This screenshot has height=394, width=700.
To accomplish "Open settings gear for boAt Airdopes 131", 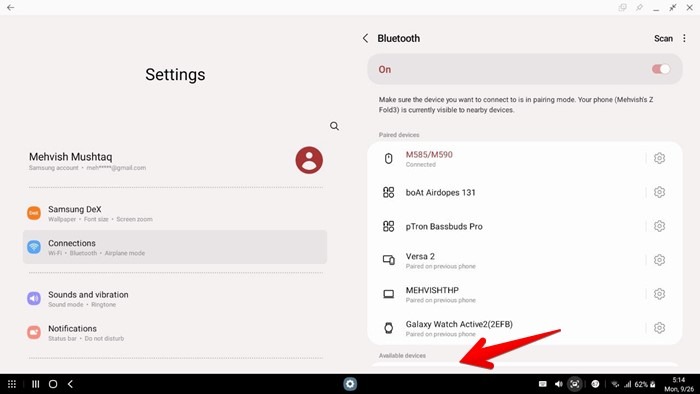I will pos(659,192).
